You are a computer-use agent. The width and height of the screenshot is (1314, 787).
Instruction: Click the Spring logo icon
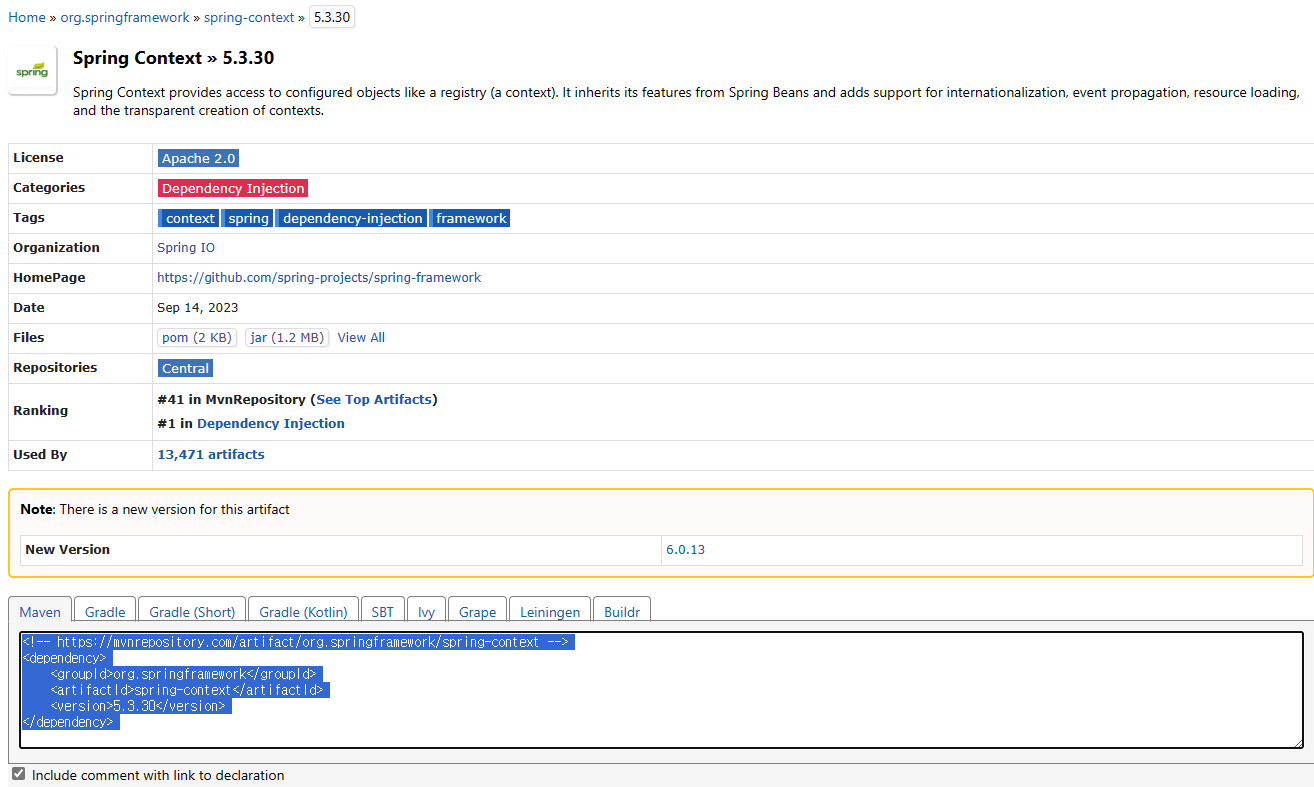pos(33,70)
